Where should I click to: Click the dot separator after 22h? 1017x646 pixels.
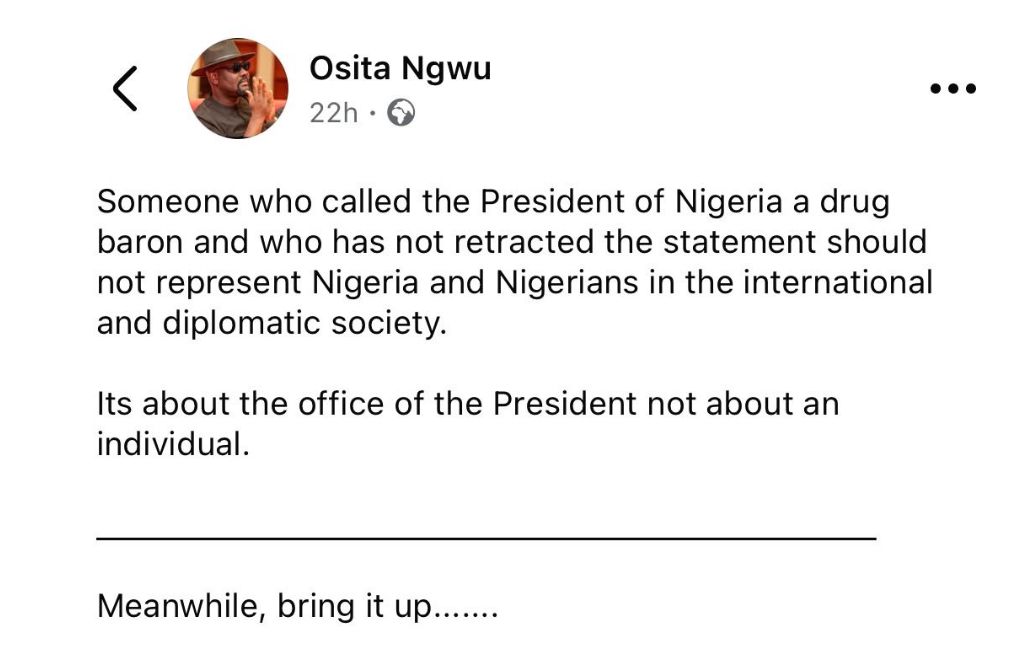click(372, 113)
